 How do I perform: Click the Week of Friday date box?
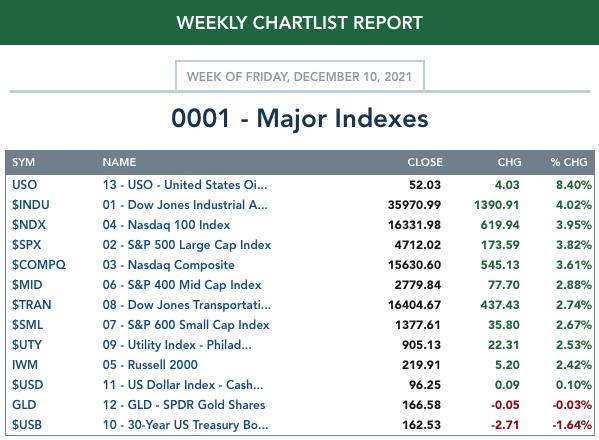(300, 76)
